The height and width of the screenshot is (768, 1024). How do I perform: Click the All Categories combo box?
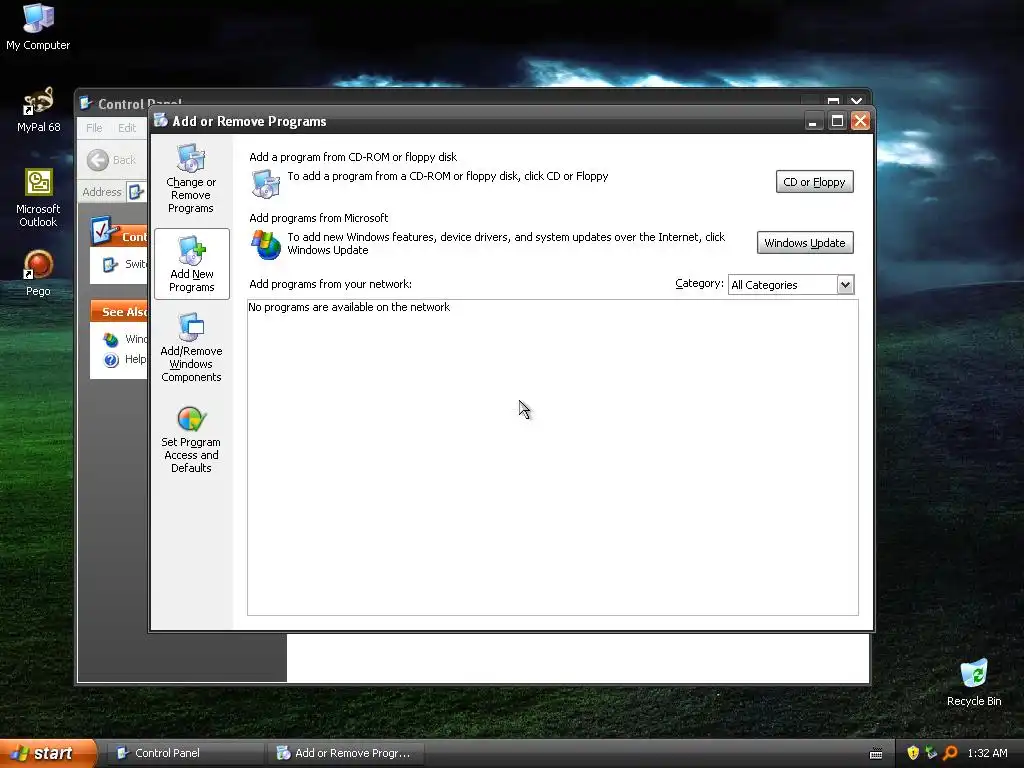pyautogui.click(x=791, y=285)
